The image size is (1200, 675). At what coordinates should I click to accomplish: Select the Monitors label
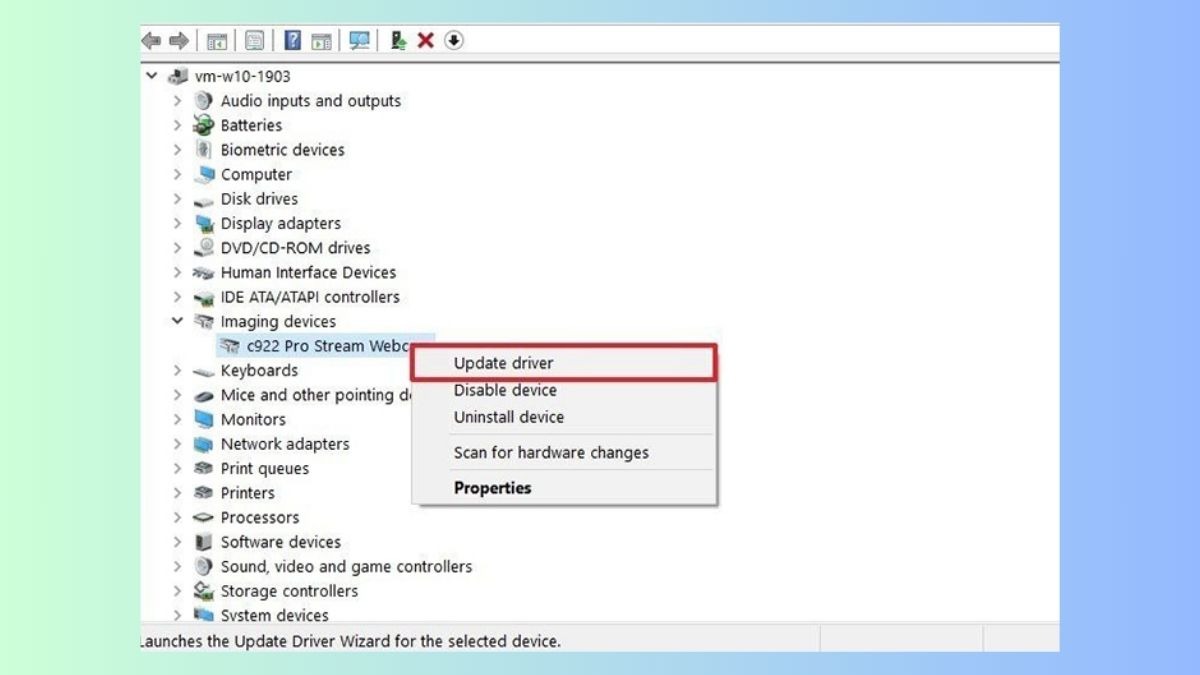click(x=253, y=419)
